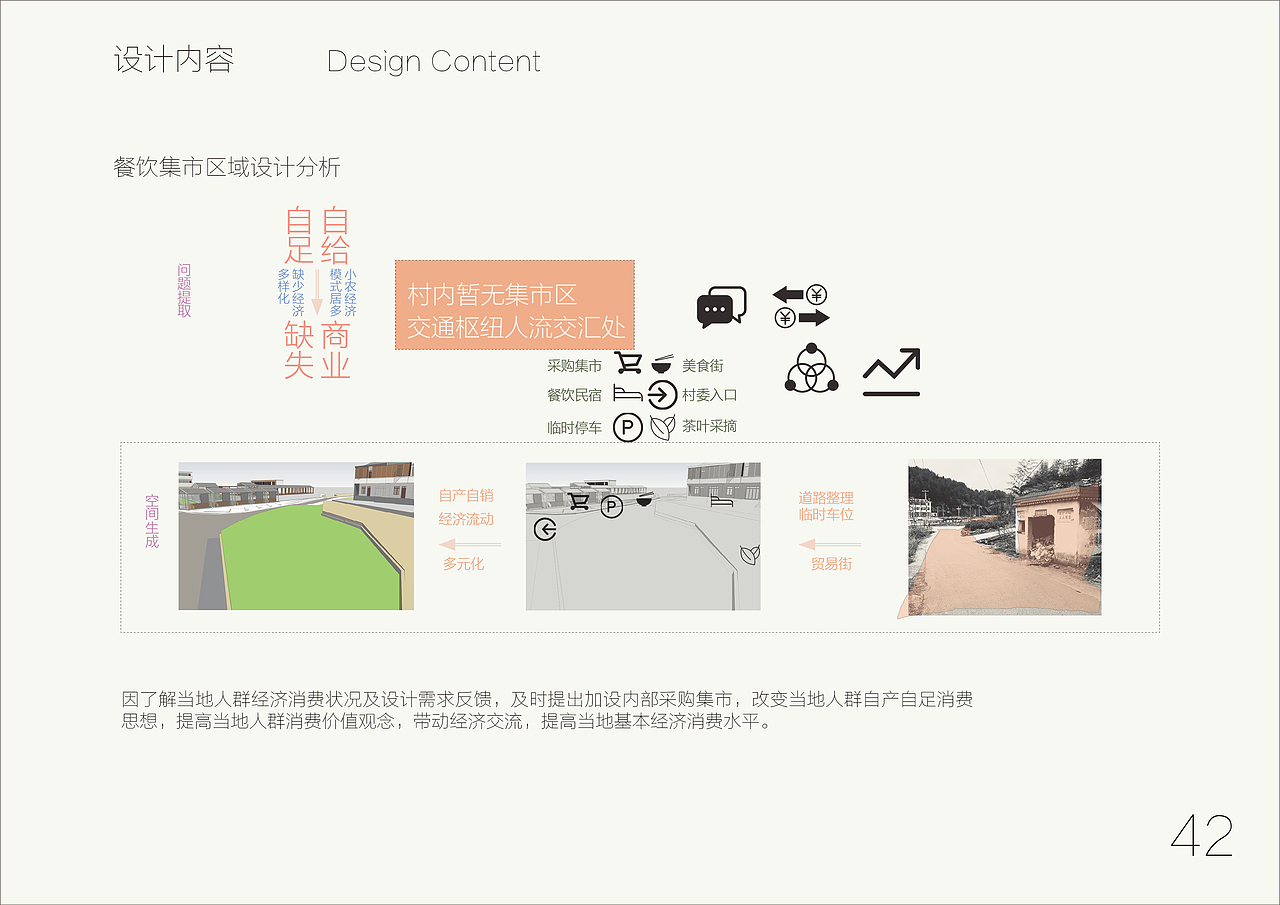Click the 设计内容 heading
Image resolution: width=1280 pixels, height=905 pixels.
coord(175,60)
